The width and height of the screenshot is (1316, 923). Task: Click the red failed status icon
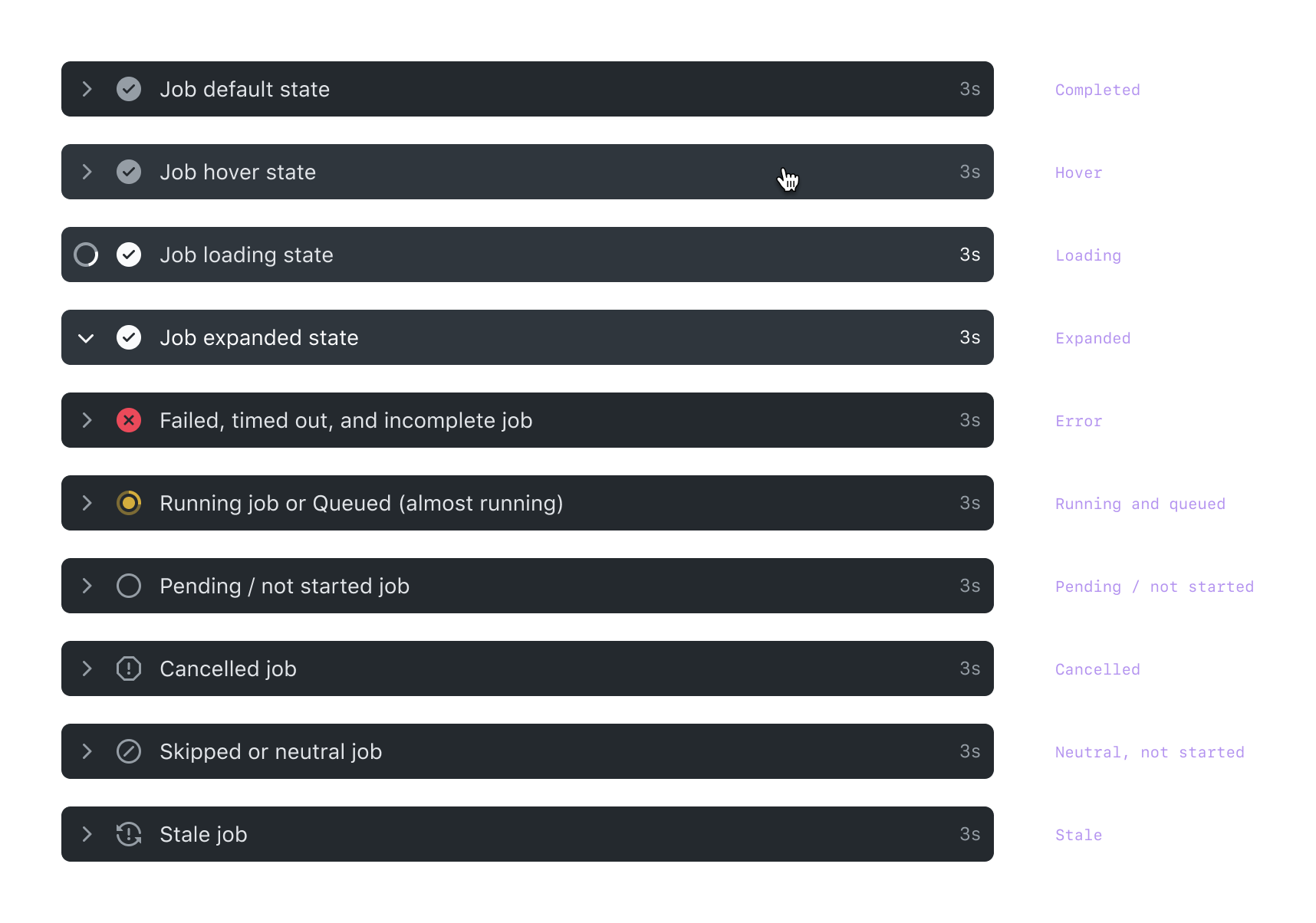click(129, 420)
